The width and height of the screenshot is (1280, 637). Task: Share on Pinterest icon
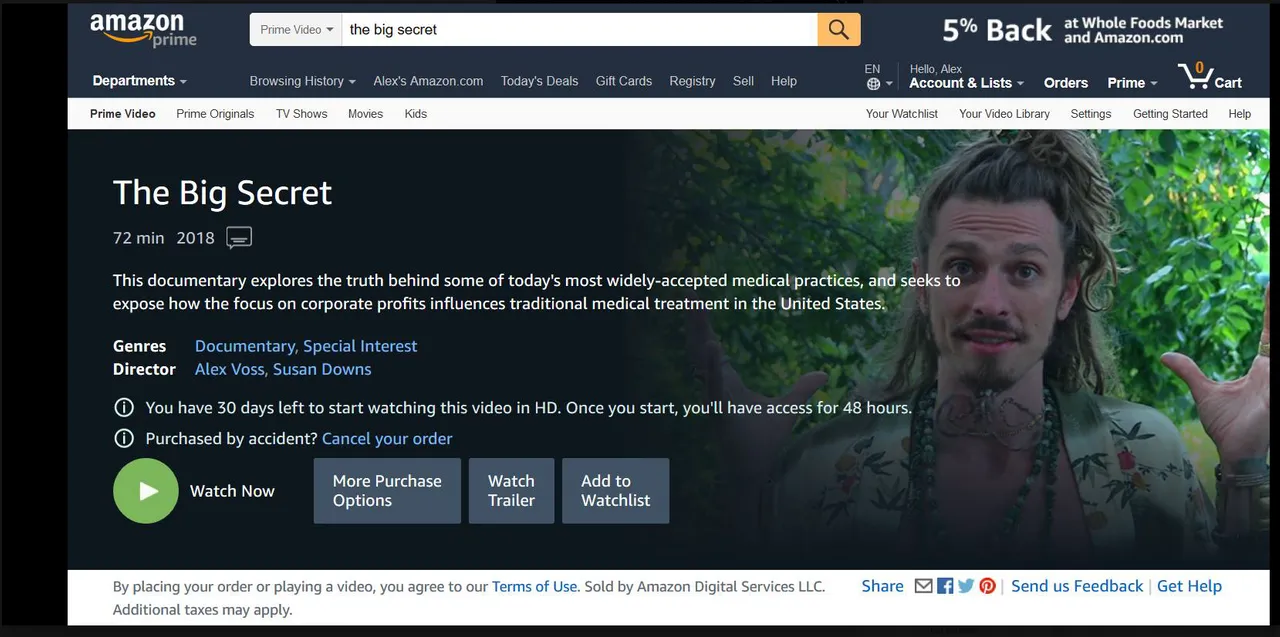click(988, 587)
